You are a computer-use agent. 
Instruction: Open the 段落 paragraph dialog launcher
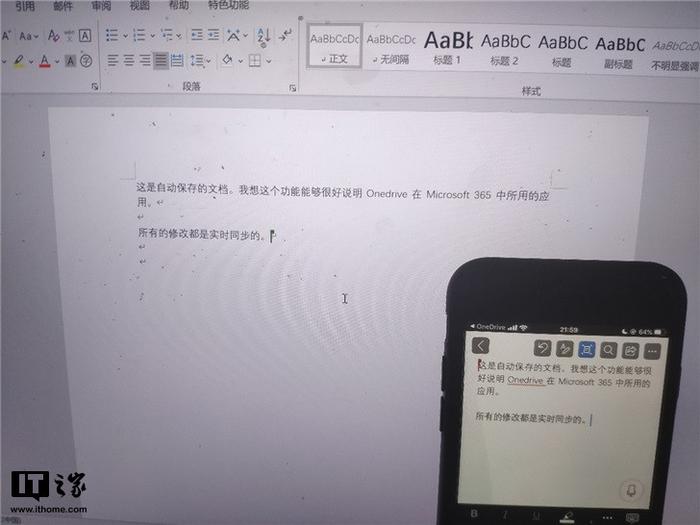click(x=292, y=88)
